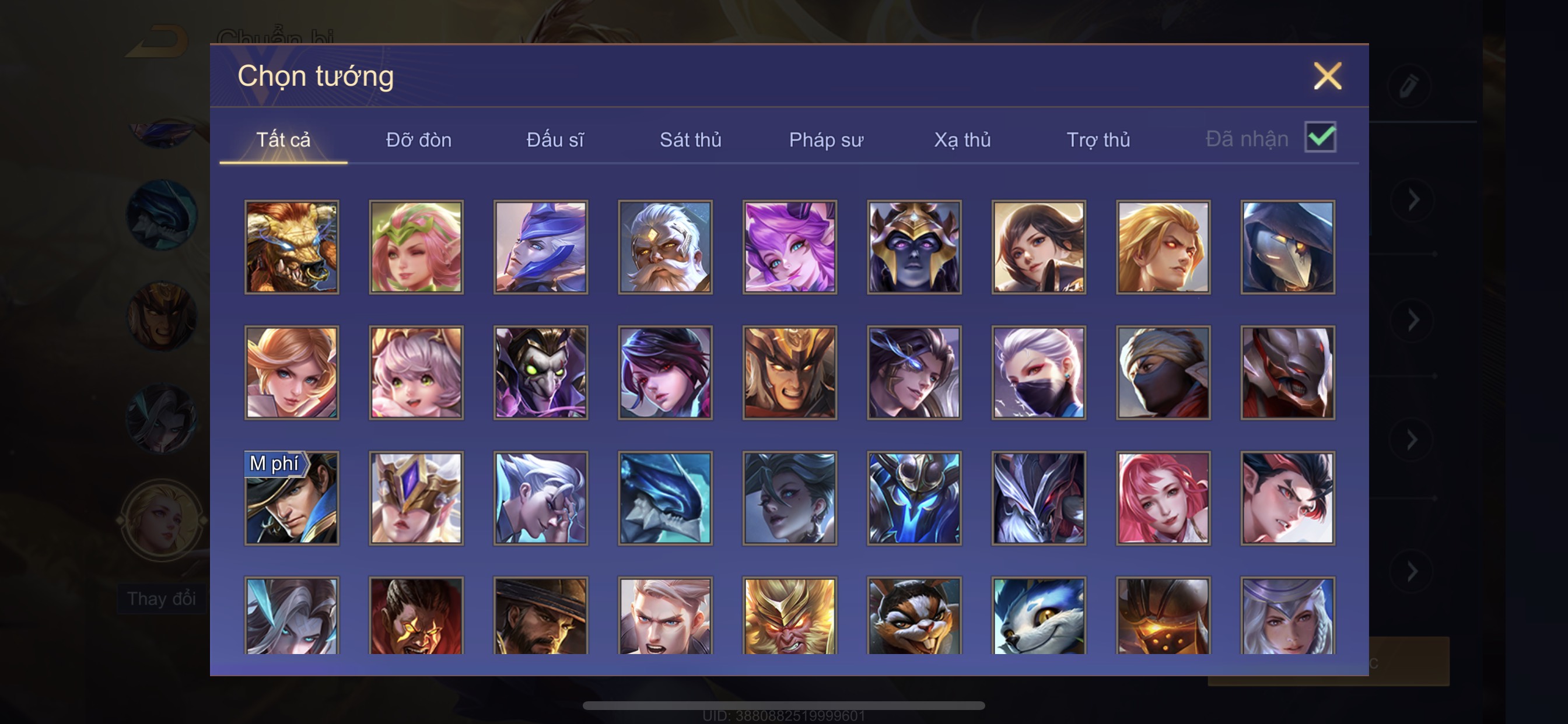Screen dimensions: 1568x724
Task: Filter heroes by Xạ thủ tab
Action: coord(963,140)
